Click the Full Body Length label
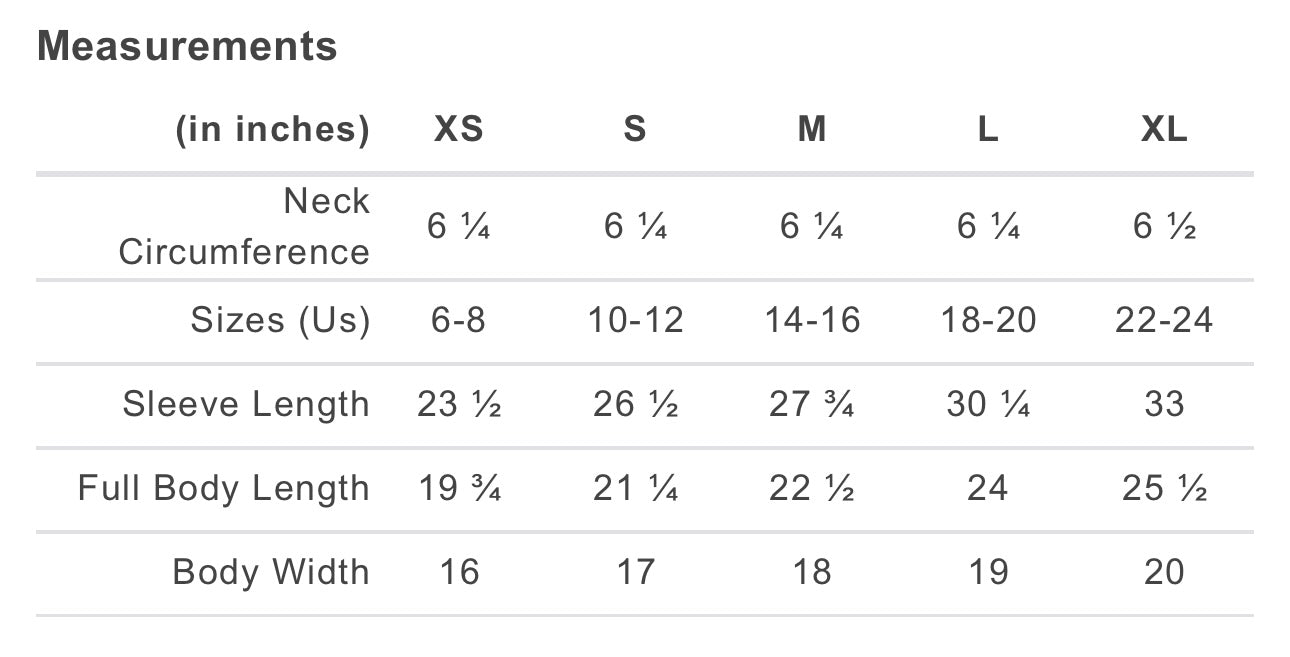The image size is (1290, 657). (224, 488)
